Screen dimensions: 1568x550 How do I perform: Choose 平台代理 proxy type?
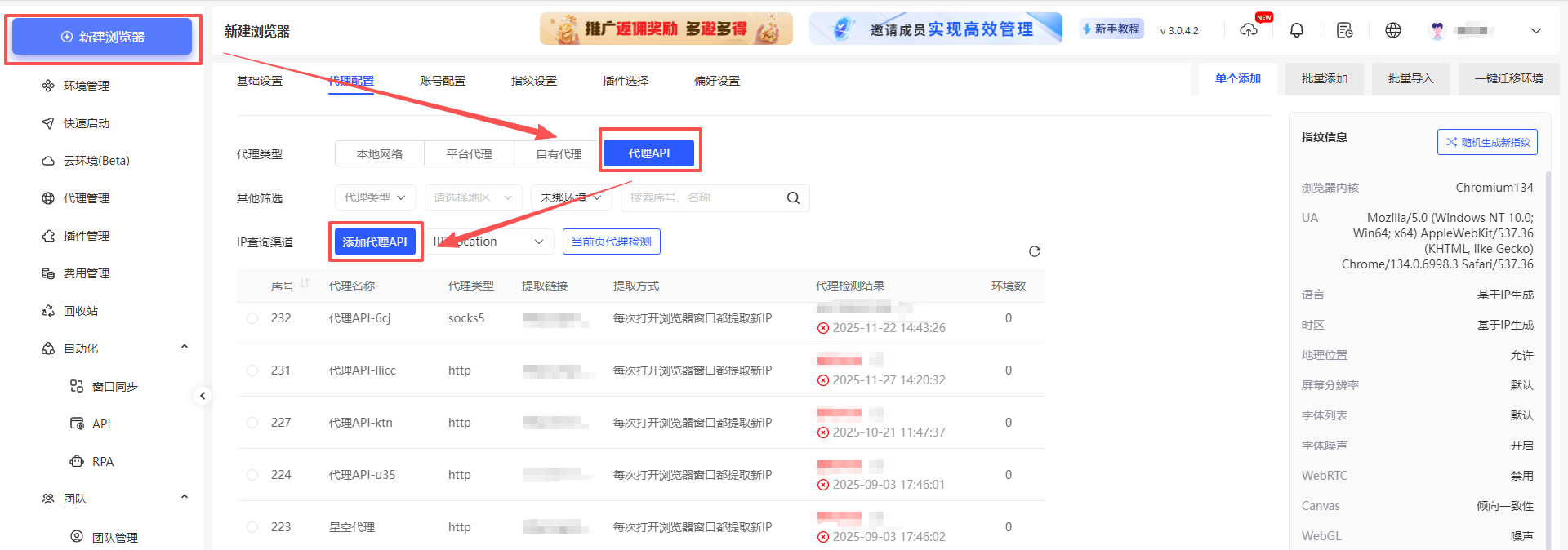470,153
